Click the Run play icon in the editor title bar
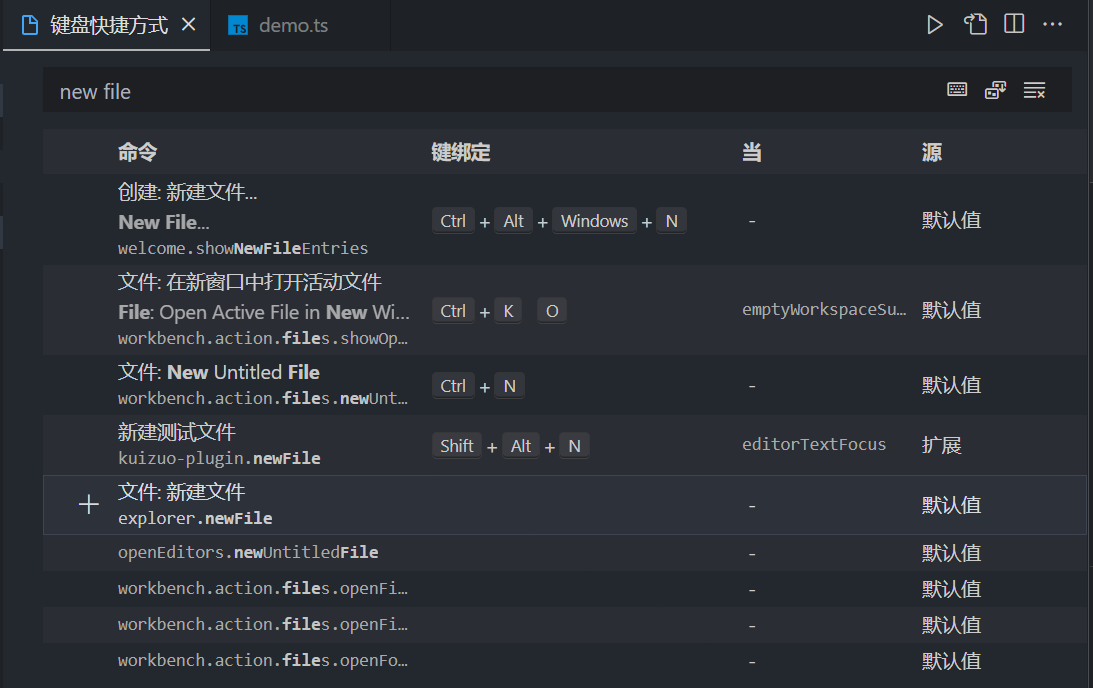 click(935, 25)
